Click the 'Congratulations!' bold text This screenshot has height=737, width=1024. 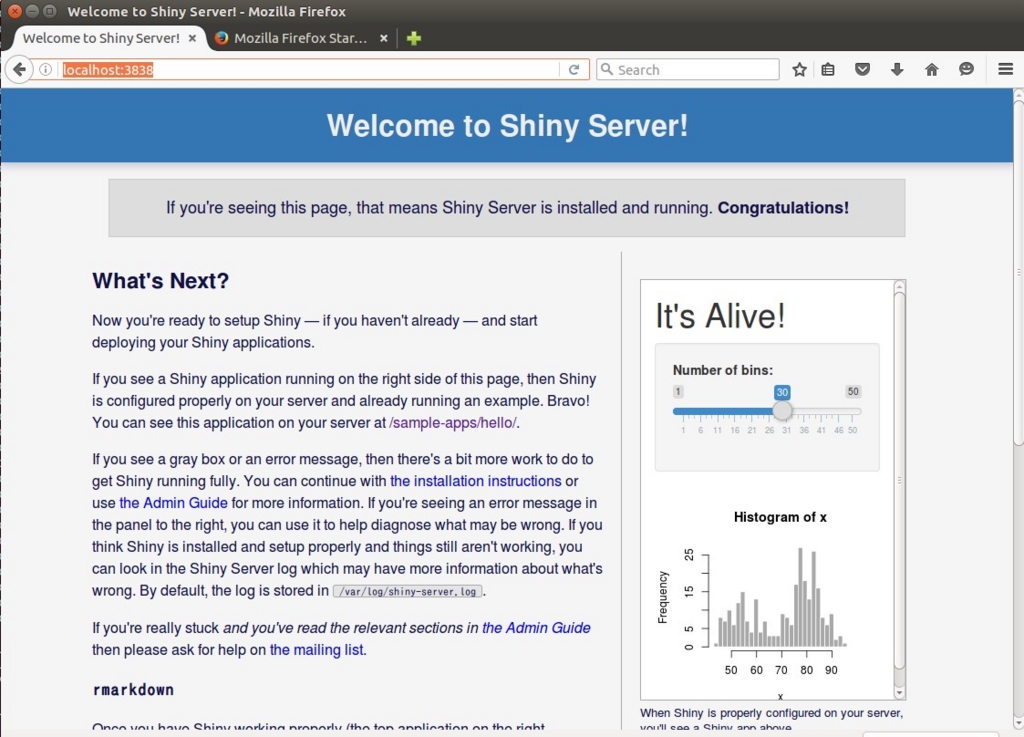(783, 208)
